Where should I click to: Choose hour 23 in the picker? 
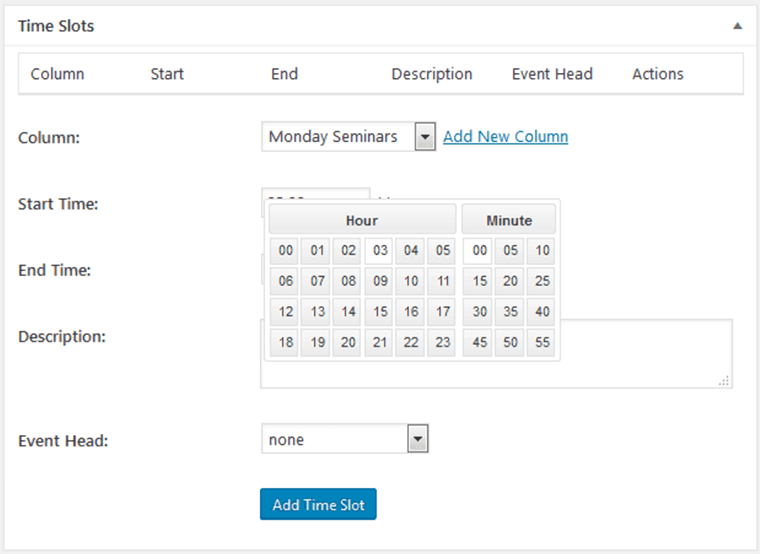click(x=442, y=343)
